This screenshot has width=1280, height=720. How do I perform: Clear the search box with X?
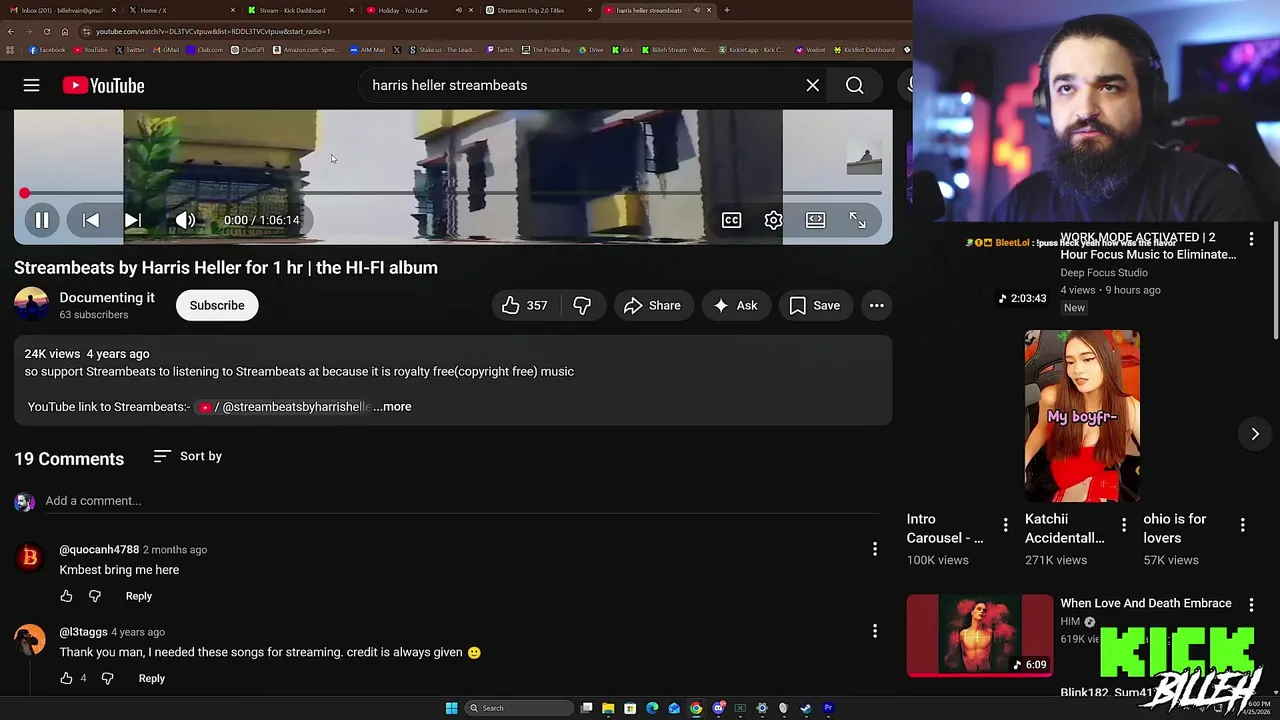click(812, 86)
